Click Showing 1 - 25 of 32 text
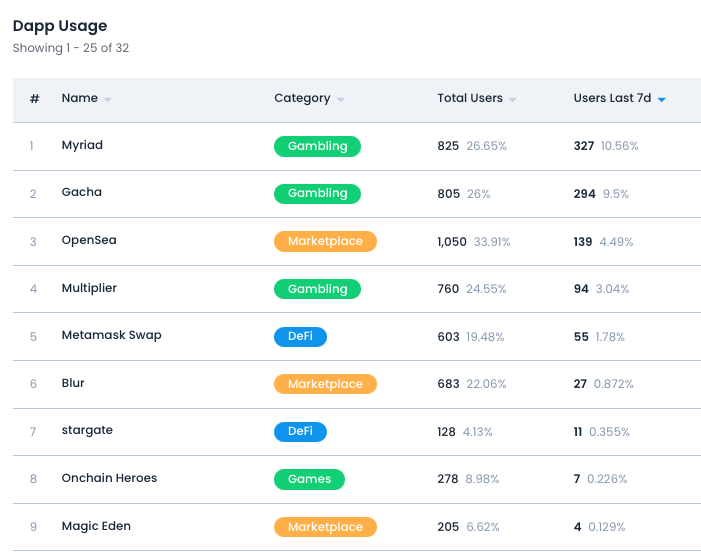This screenshot has width=701, height=552. (71, 48)
